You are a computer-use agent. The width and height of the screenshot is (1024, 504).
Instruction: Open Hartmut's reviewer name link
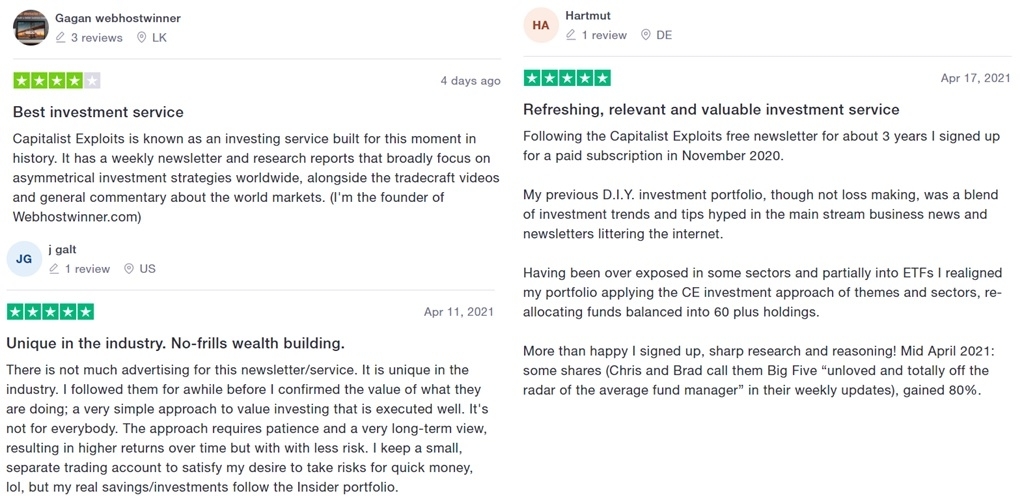pos(588,16)
